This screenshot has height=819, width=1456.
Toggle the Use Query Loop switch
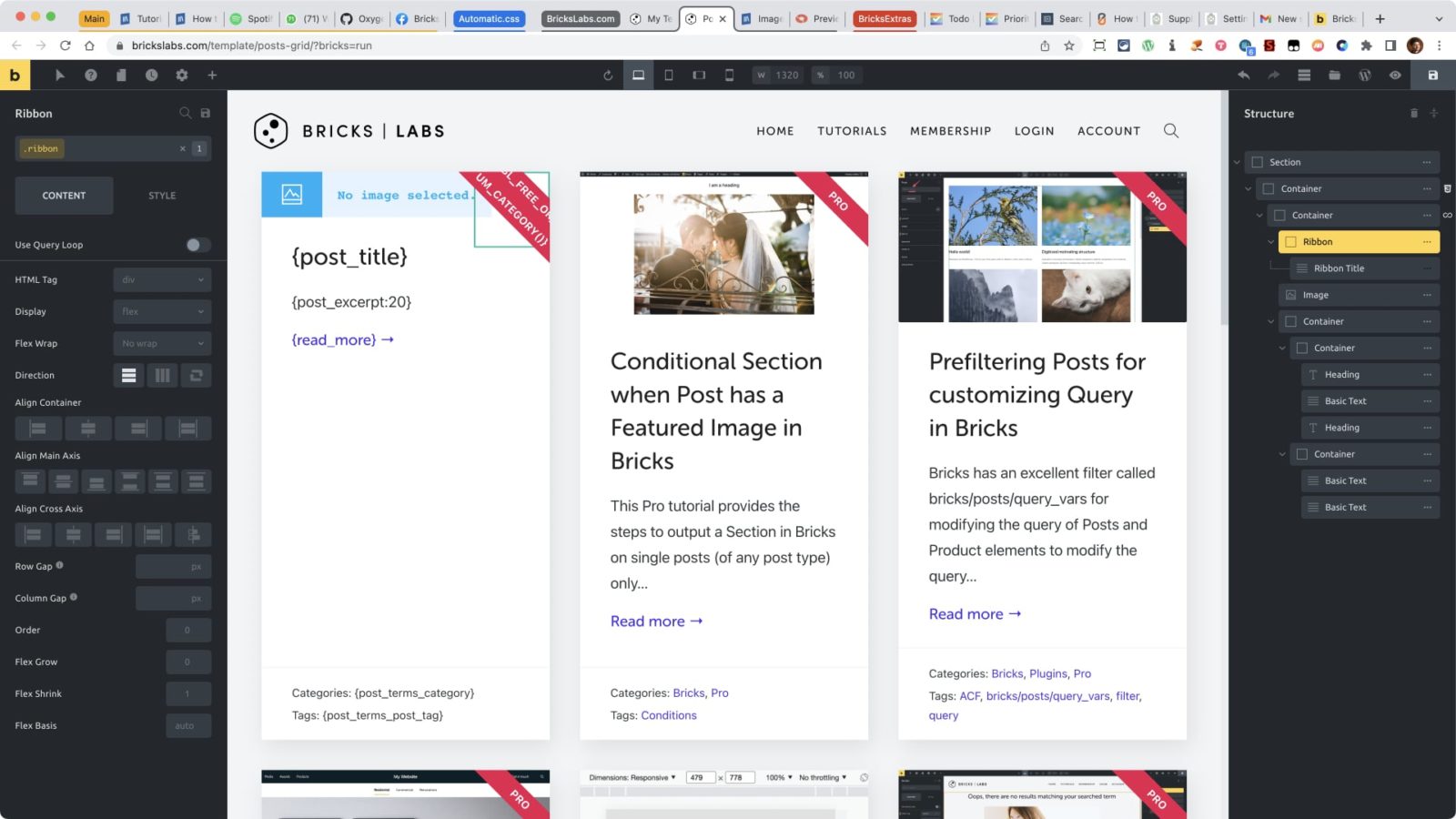(197, 245)
